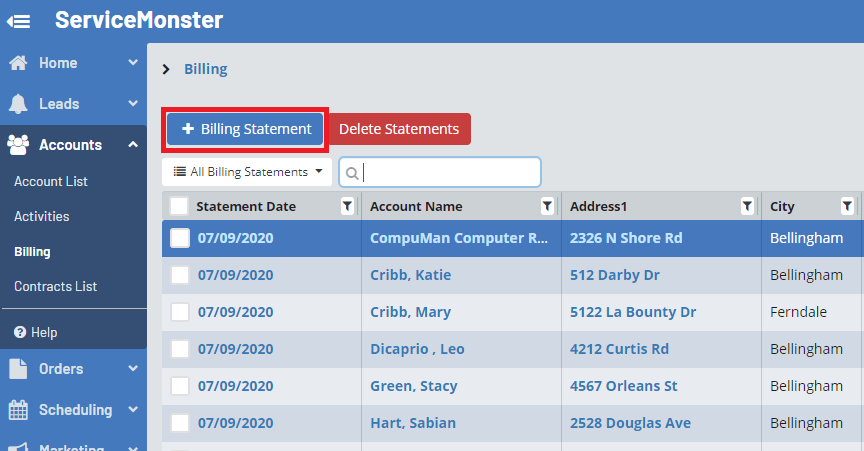The height and width of the screenshot is (451, 864).
Task: Click the Home house icon in sidebar
Action: coord(18,63)
